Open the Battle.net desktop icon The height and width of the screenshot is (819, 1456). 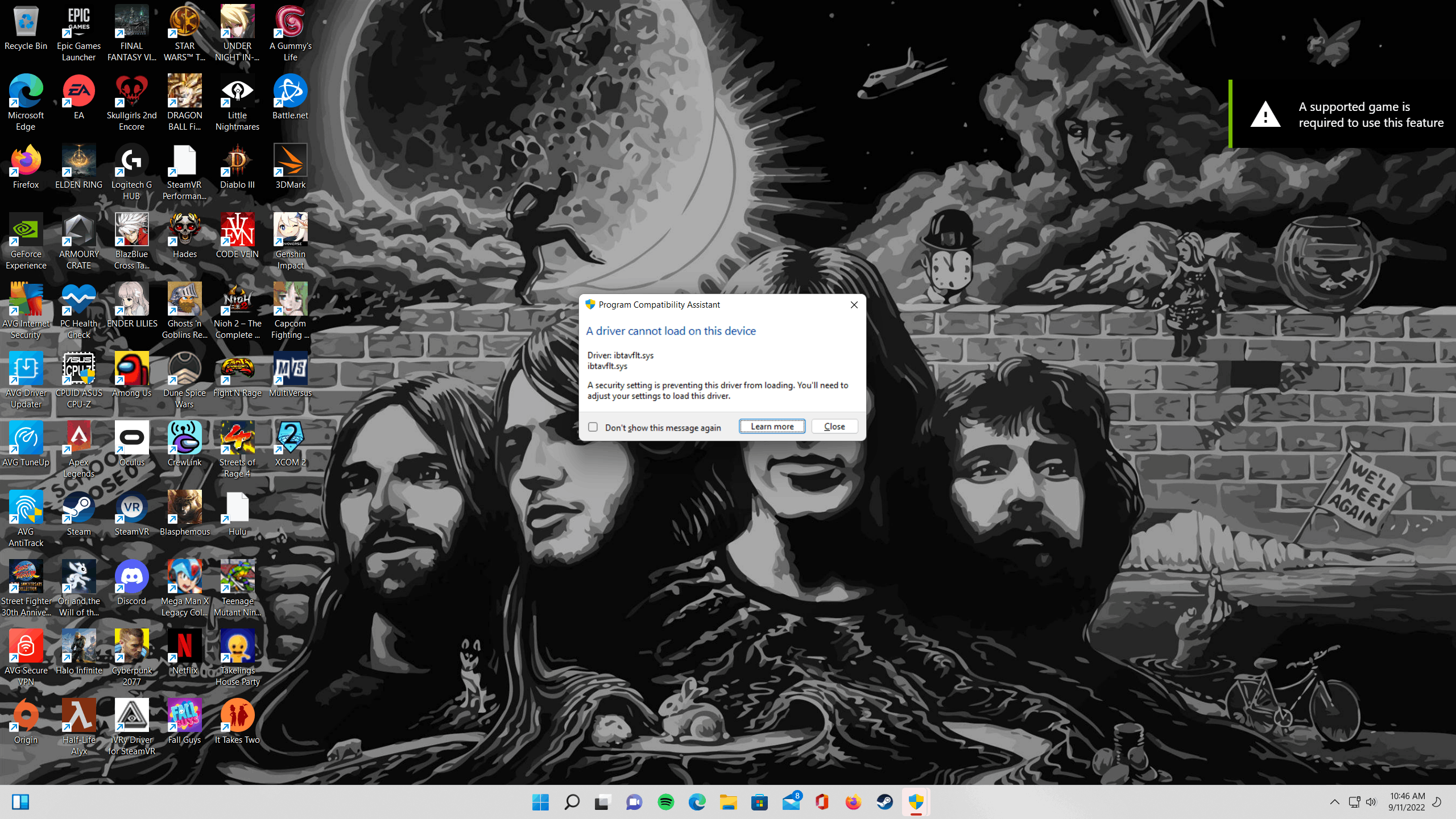pos(290,92)
